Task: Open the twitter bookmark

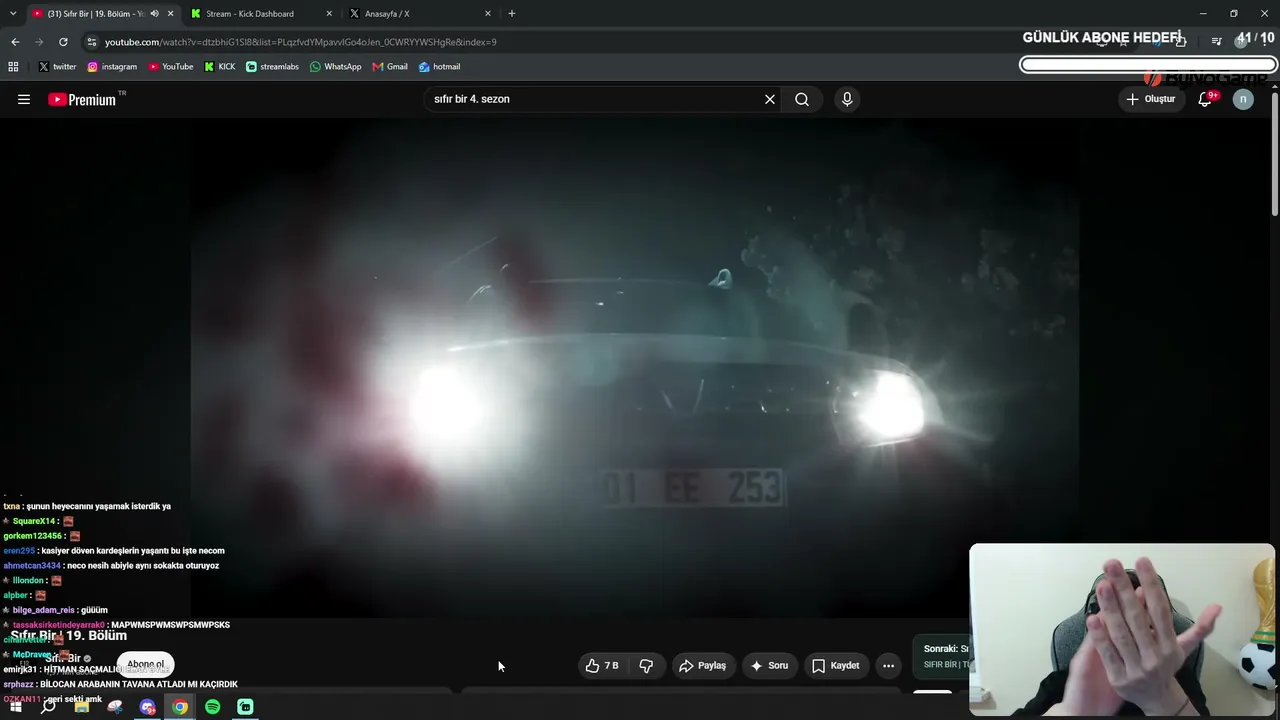Action: click(x=57, y=67)
